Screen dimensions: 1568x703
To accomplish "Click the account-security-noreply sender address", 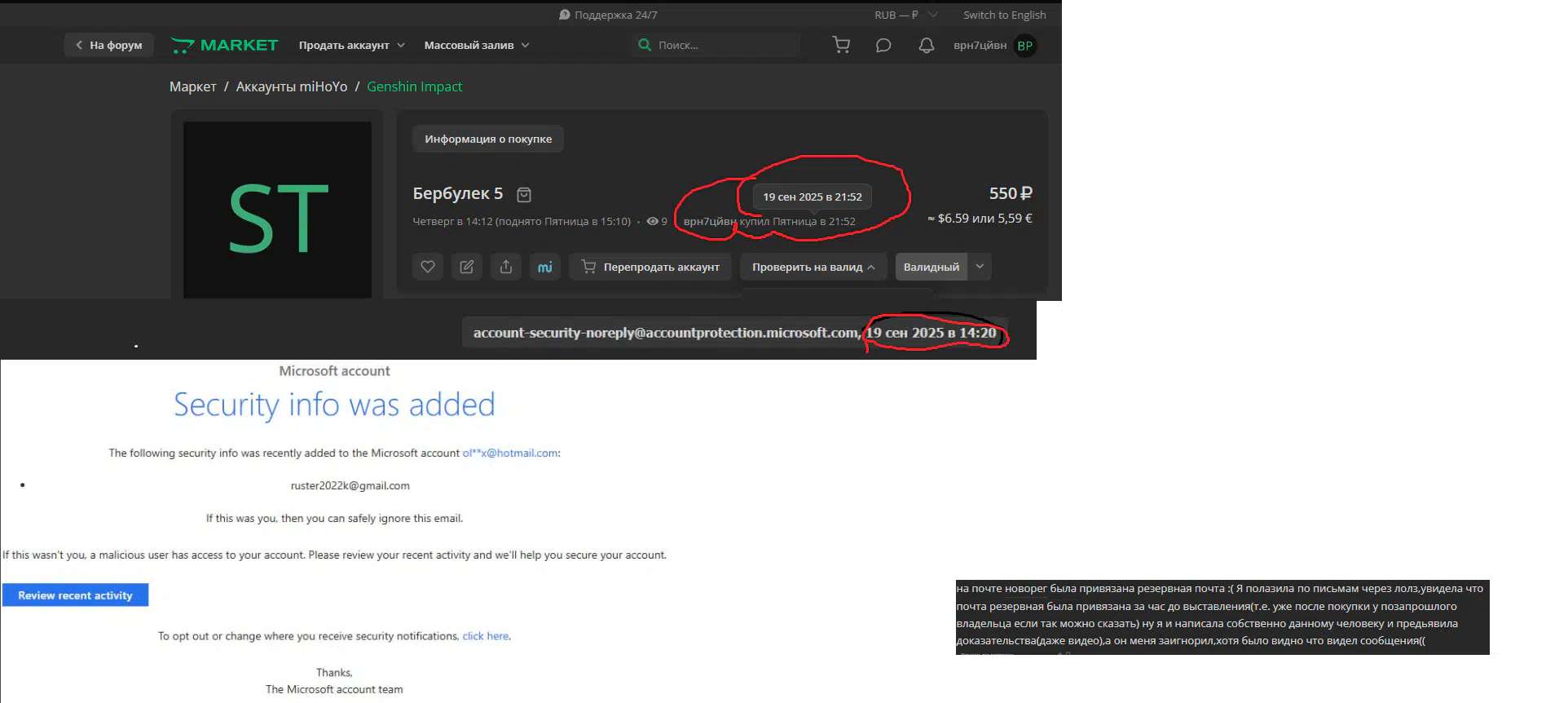I will click(665, 333).
